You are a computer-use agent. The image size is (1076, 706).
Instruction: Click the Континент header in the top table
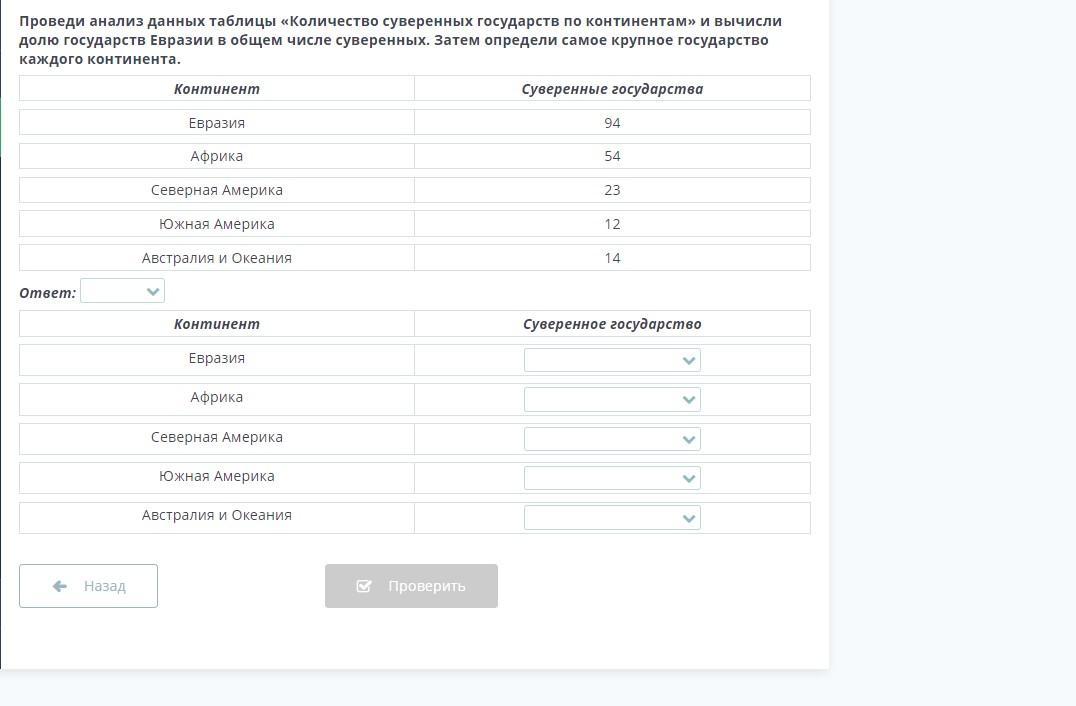pyautogui.click(x=217, y=89)
